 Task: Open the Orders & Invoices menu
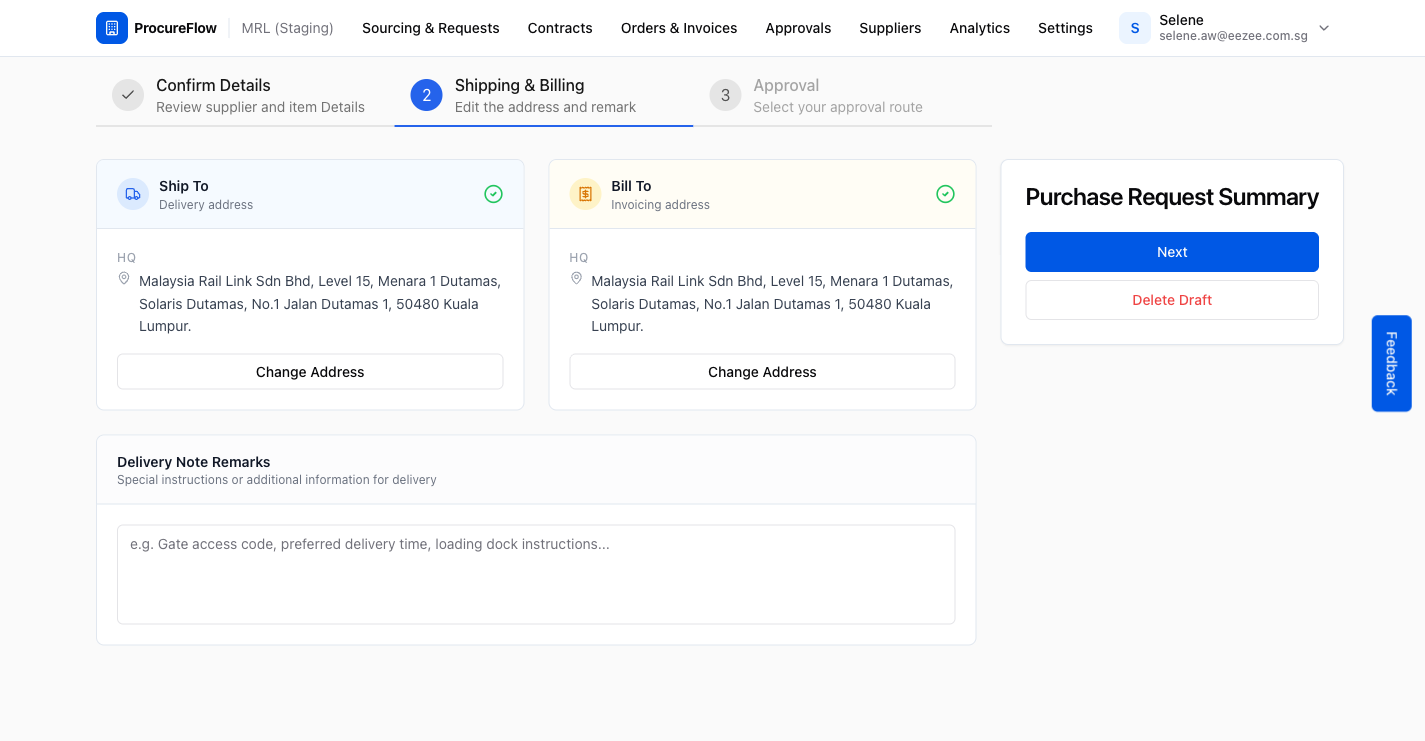tap(679, 28)
